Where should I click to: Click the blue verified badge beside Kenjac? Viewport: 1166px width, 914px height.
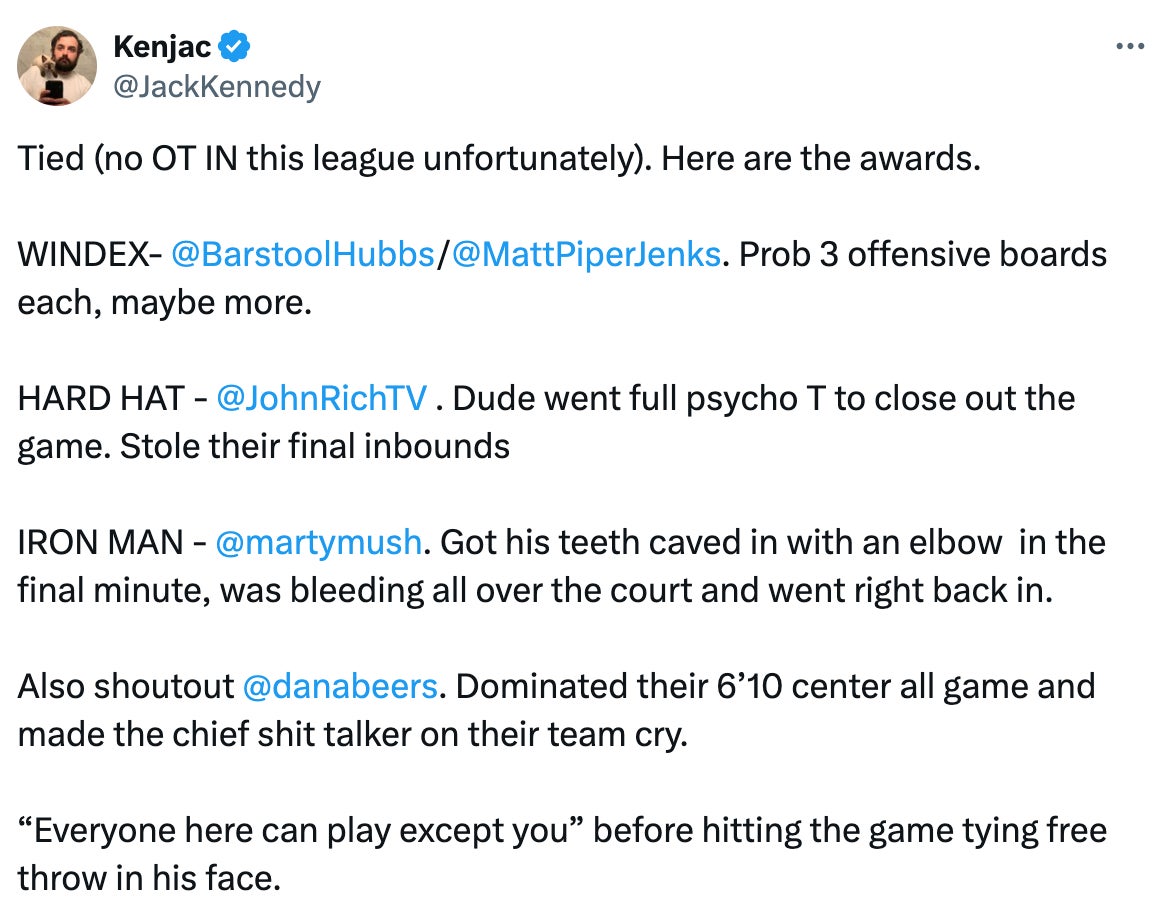234,46
